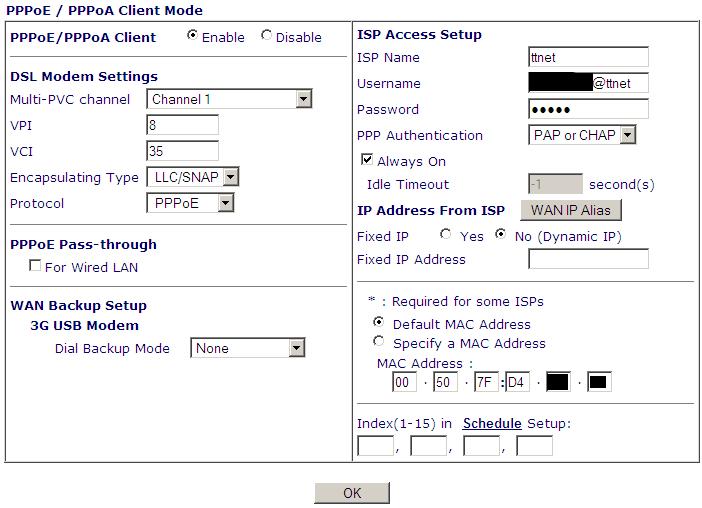This screenshot has height=508, width=702.
Task: Click the VCI input field
Action: pos(182,151)
